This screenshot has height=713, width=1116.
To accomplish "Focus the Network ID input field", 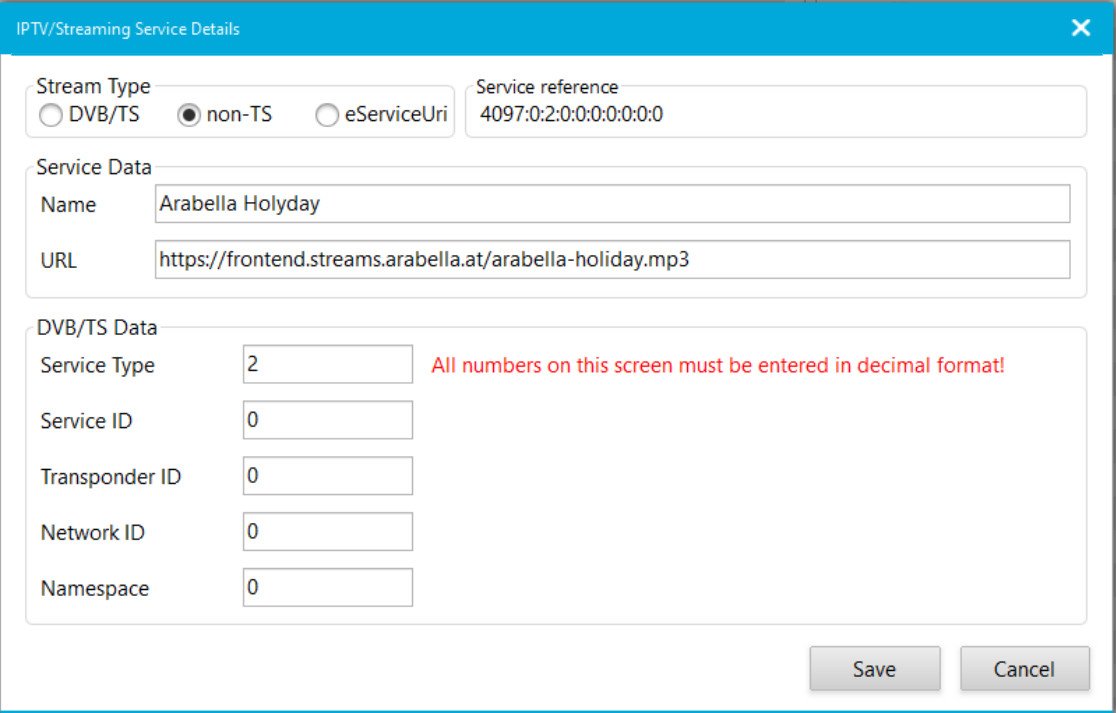I will (327, 533).
